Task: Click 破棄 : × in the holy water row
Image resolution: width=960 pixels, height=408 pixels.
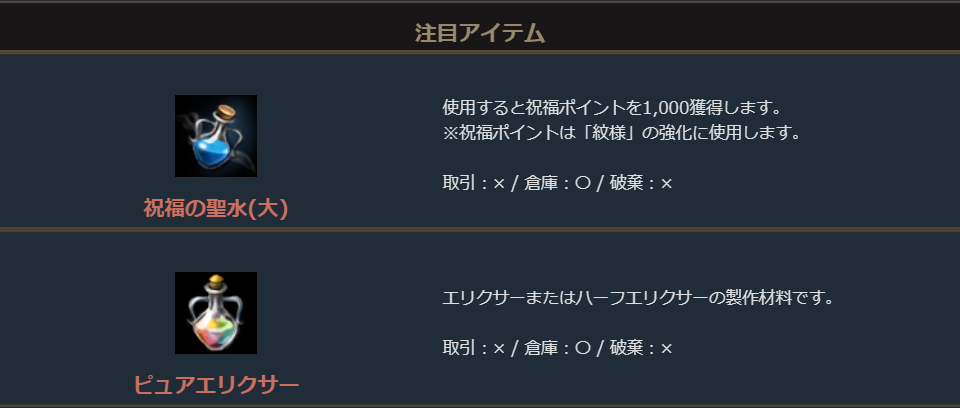Action: click(639, 183)
